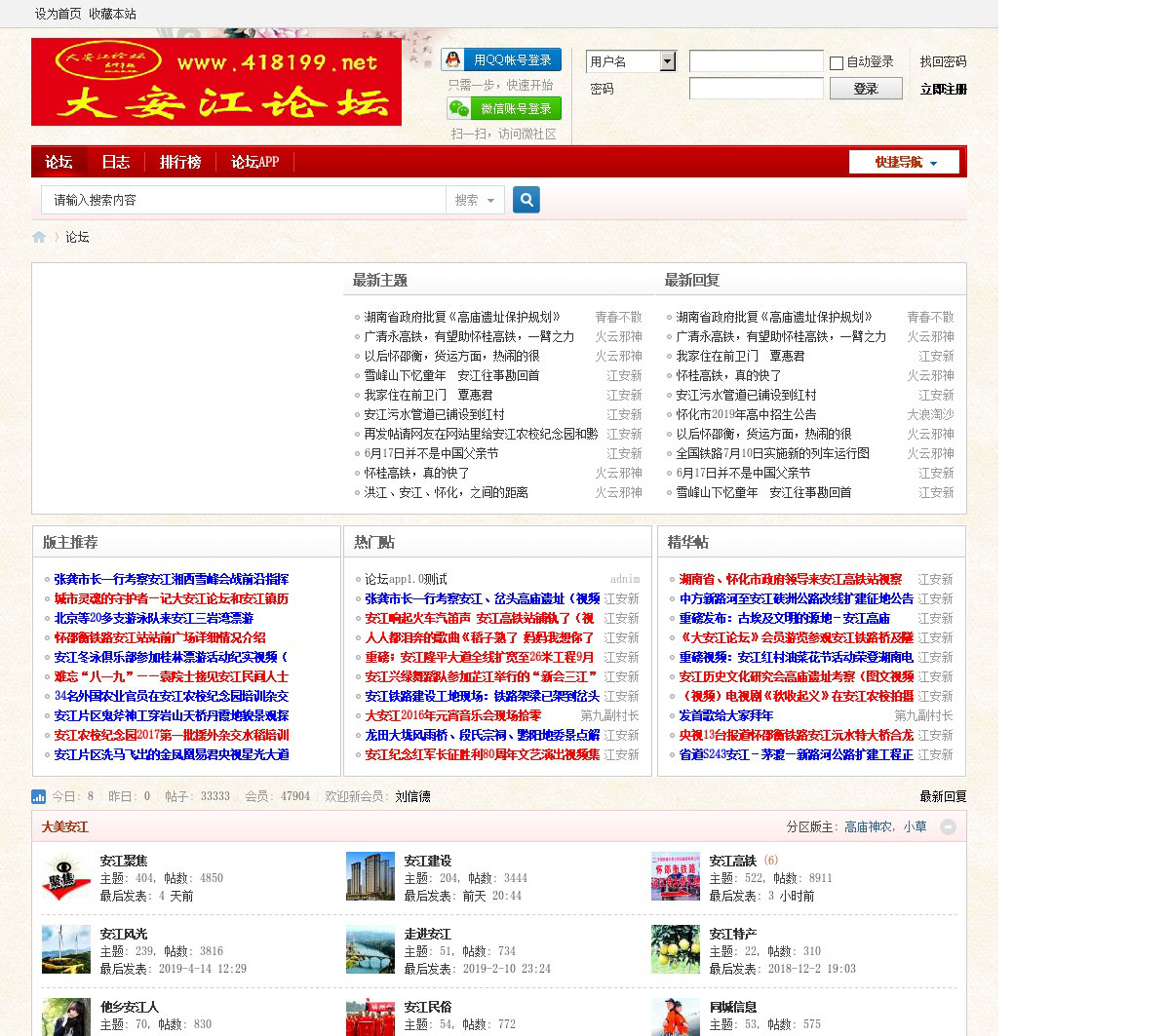
Task: Click 最后发表 3 小时前 under 安江高铁
Action: point(791,896)
